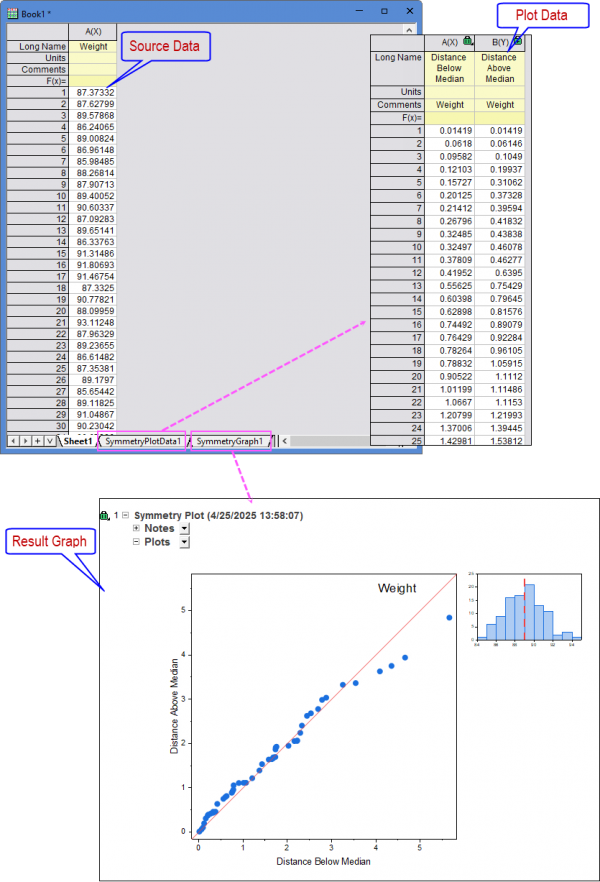Click scroll up arrow in Book1 worksheet
The width and height of the screenshot is (600, 882).
(409, 30)
